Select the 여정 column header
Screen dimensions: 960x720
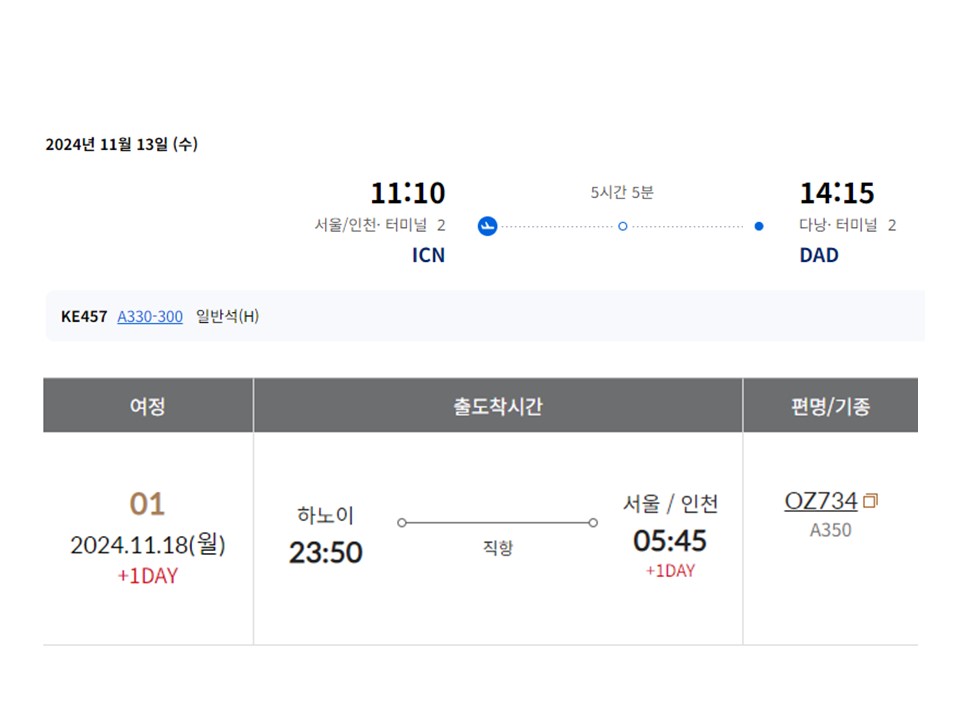148,406
